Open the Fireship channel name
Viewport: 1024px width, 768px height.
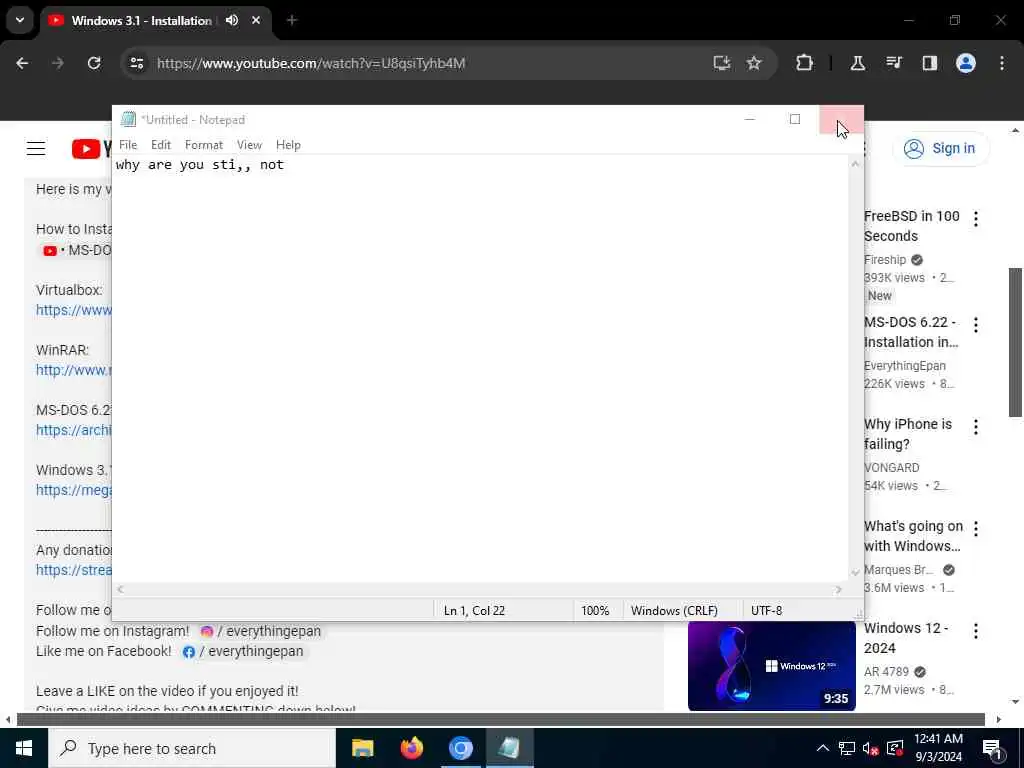(885, 260)
